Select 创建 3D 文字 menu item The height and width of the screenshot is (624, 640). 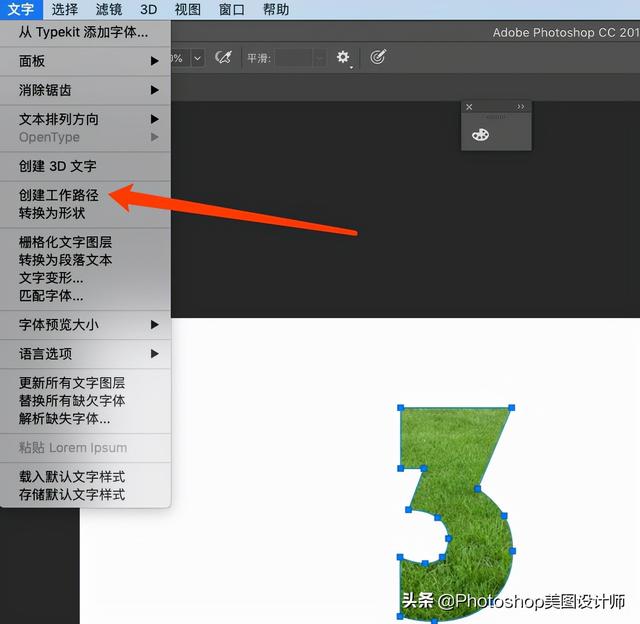point(85,166)
